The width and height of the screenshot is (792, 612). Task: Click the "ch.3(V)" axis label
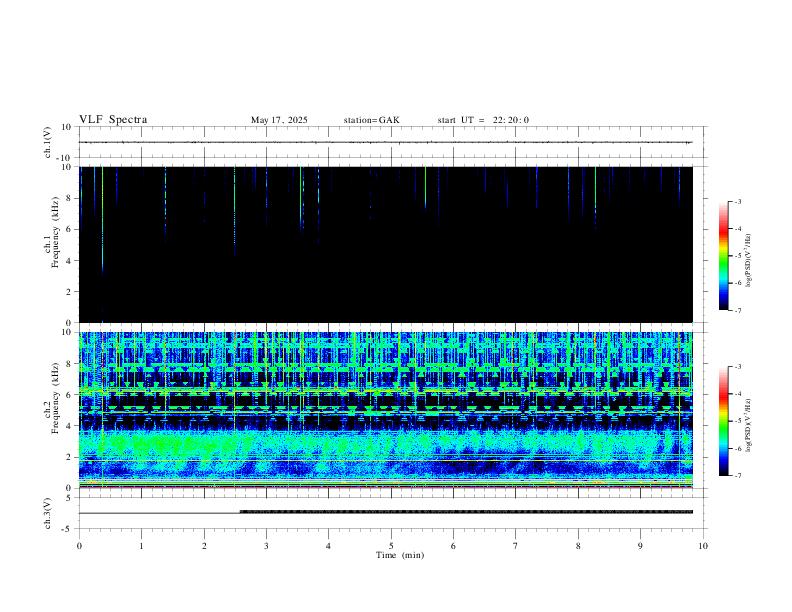48,513
